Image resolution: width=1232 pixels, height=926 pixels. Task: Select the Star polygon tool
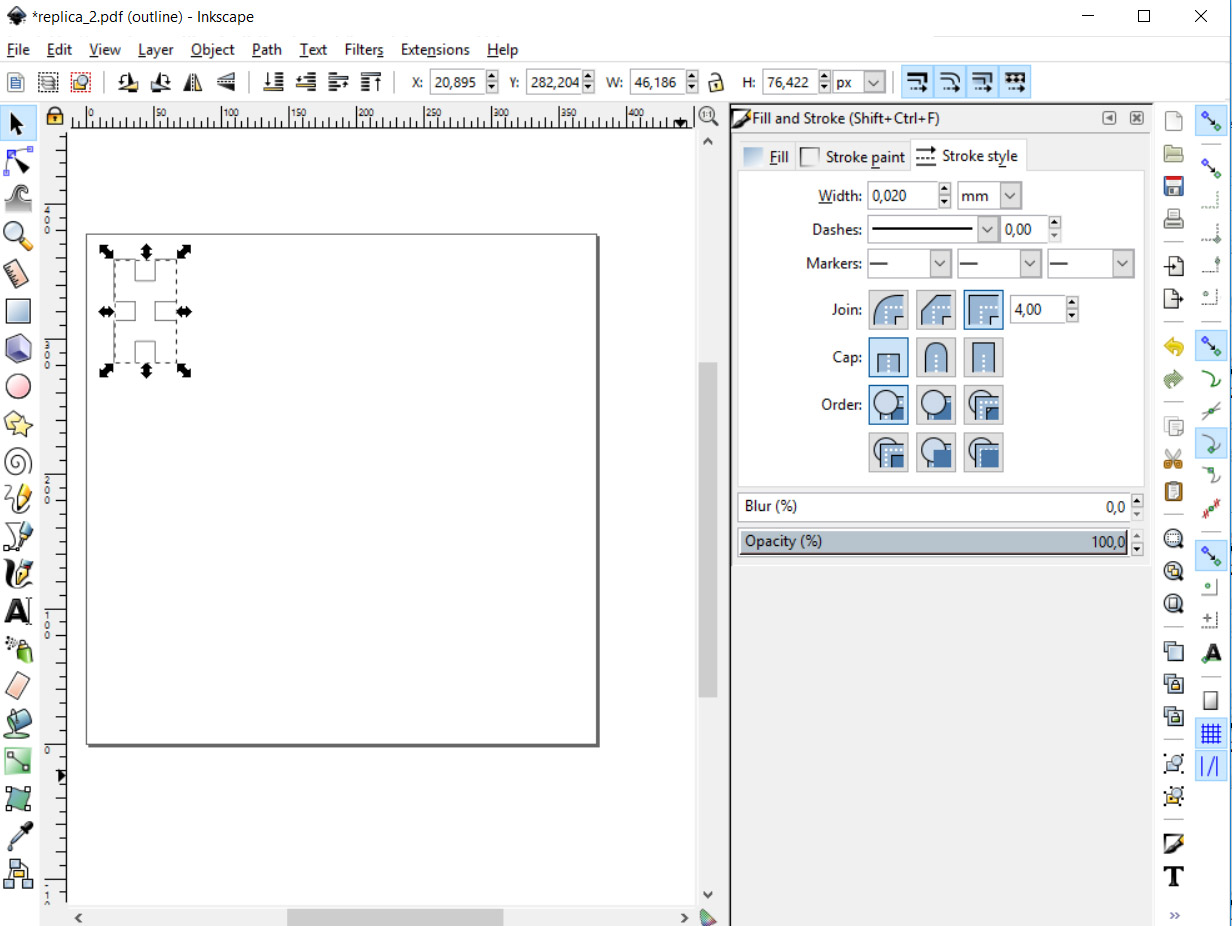[18, 424]
